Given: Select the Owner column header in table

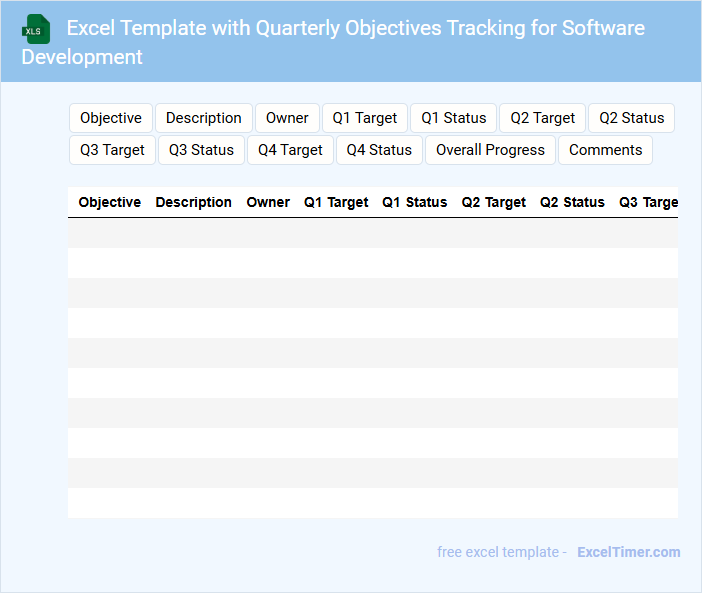Looking at the screenshot, I should click(x=268, y=202).
